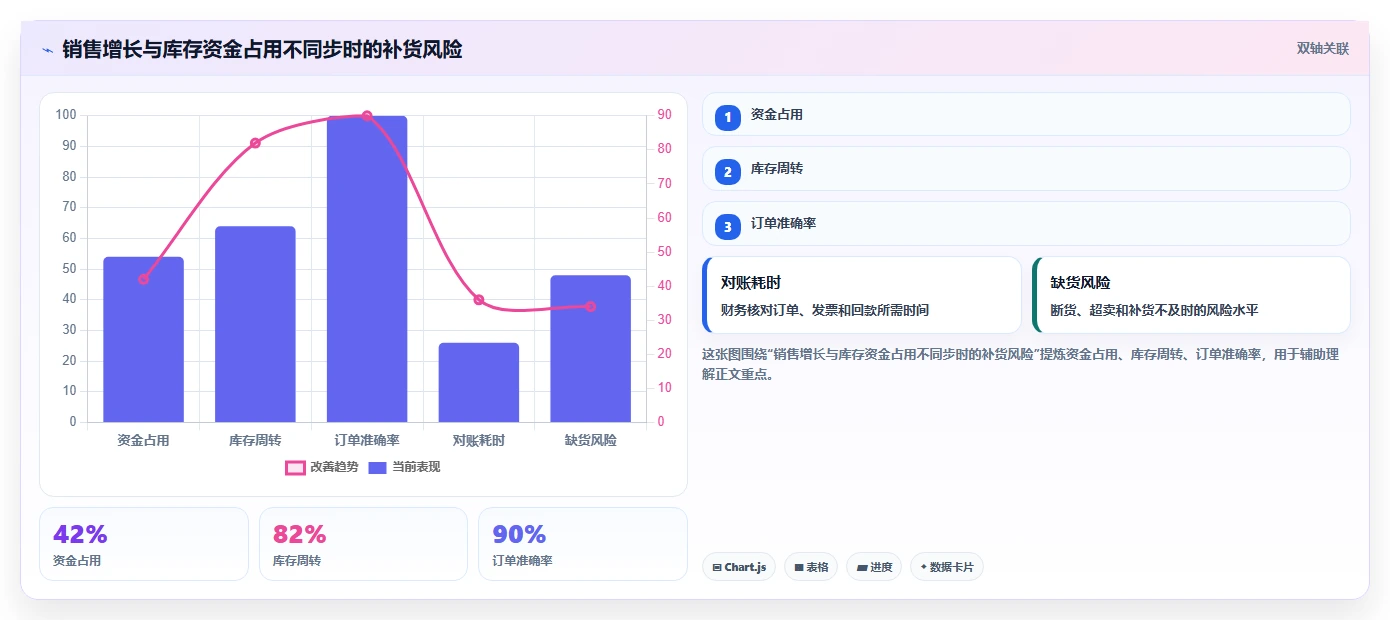Screen dimensions: 1390x620
Task: Click the 资金占用 bar in chart
Action: [143, 340]
